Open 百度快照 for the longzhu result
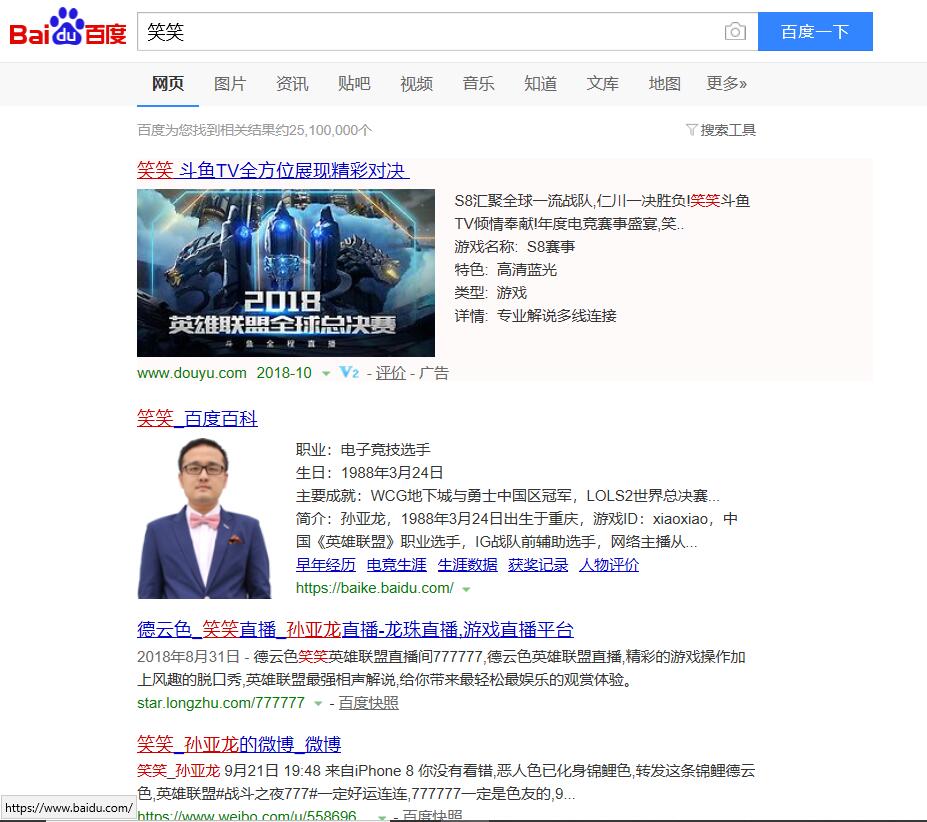Image resolution: width=927 pixels, height=822 pixels. coord(368,703)
